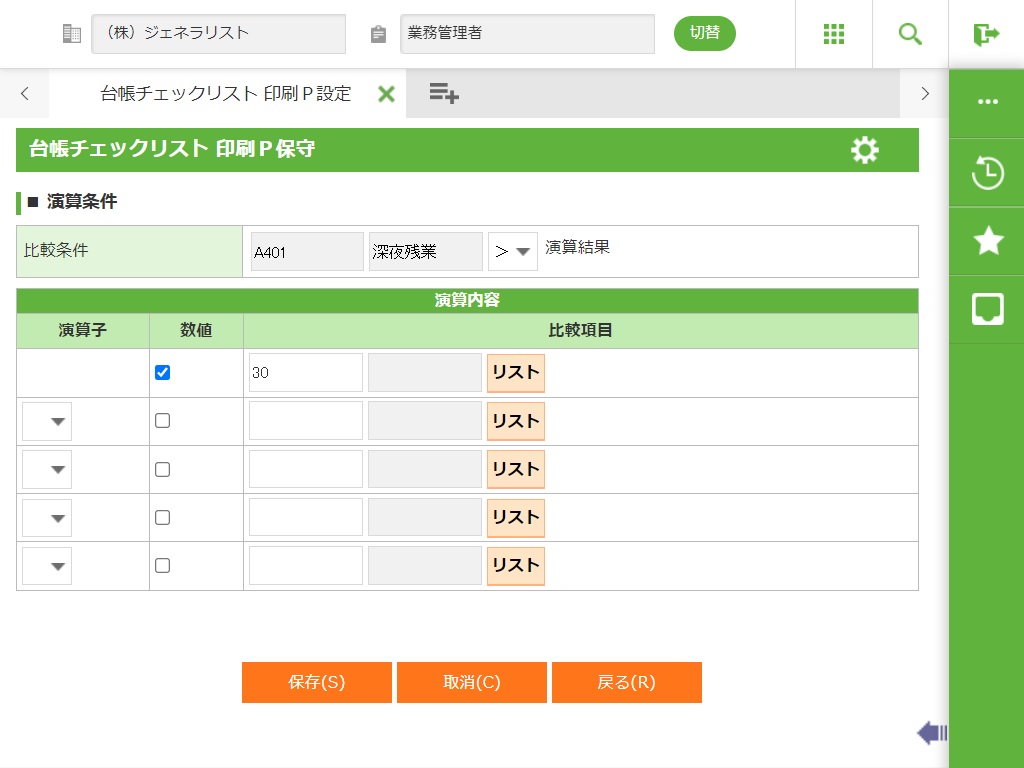The image size is (1024, 768).
Task: Open the inbox tray sidebar icon
Action: point(987,309)
